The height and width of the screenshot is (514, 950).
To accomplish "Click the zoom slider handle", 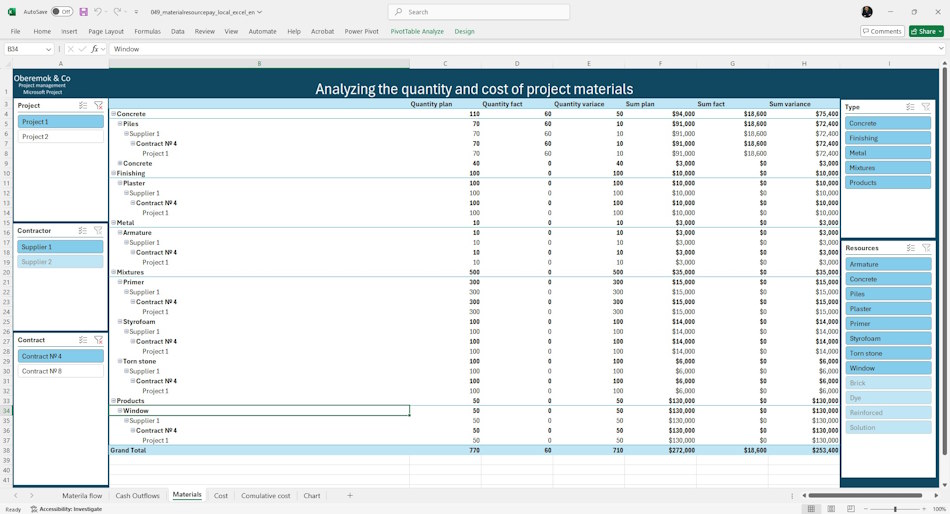I will pos(895,509).
